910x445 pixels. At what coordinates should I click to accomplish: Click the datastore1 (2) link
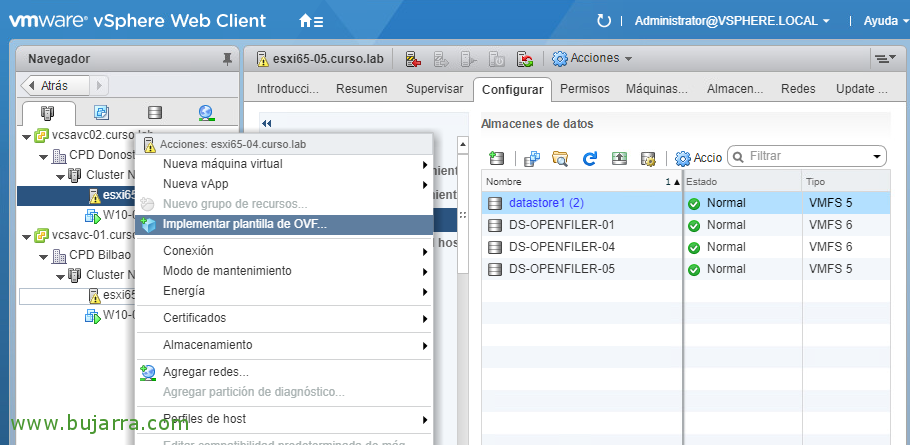[x=546, y=203]
